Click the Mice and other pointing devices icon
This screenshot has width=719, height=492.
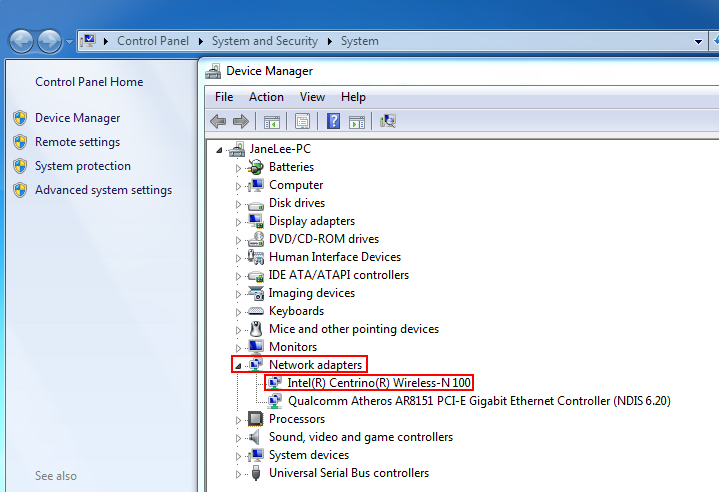pyautogui.click(x=256, y=329)
